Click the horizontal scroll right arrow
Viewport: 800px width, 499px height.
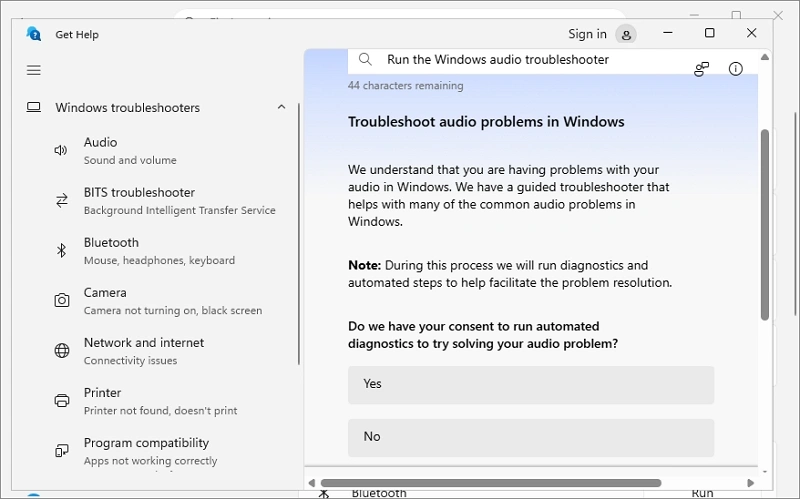750,483
